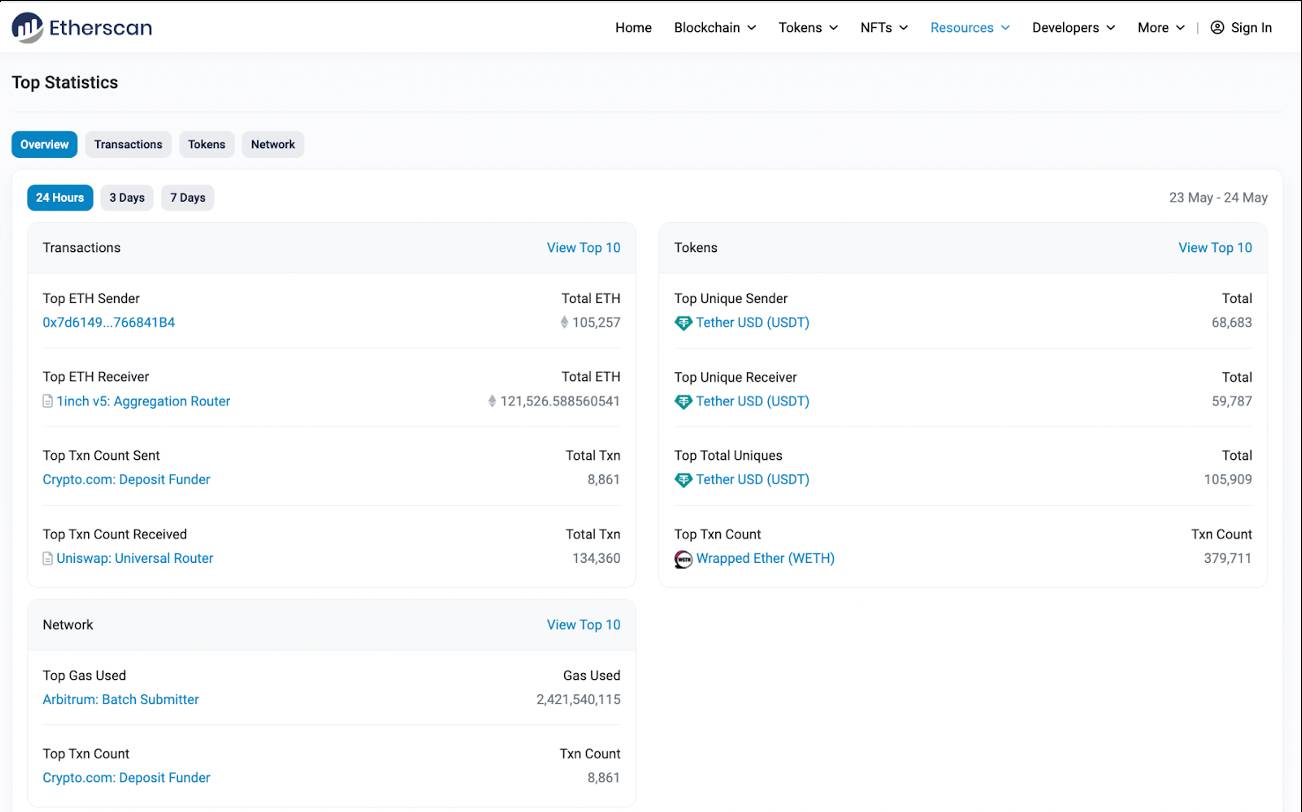The width and height of the screenshot is (1302, 812).
Task: View Top 10 in Tokens card
Action: pos(1215,248)
